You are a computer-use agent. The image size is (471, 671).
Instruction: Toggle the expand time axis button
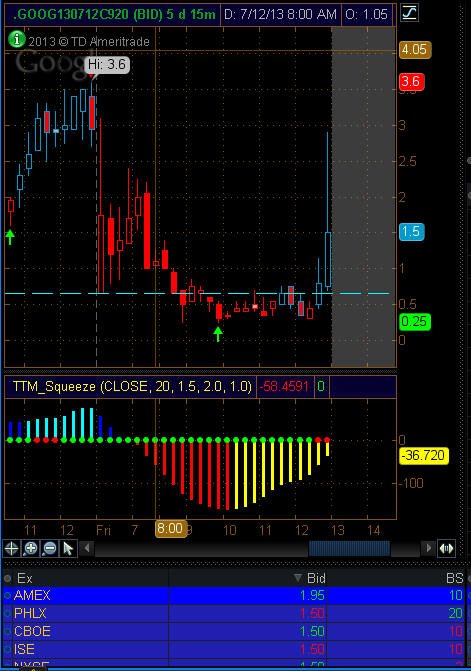[446, 548]
